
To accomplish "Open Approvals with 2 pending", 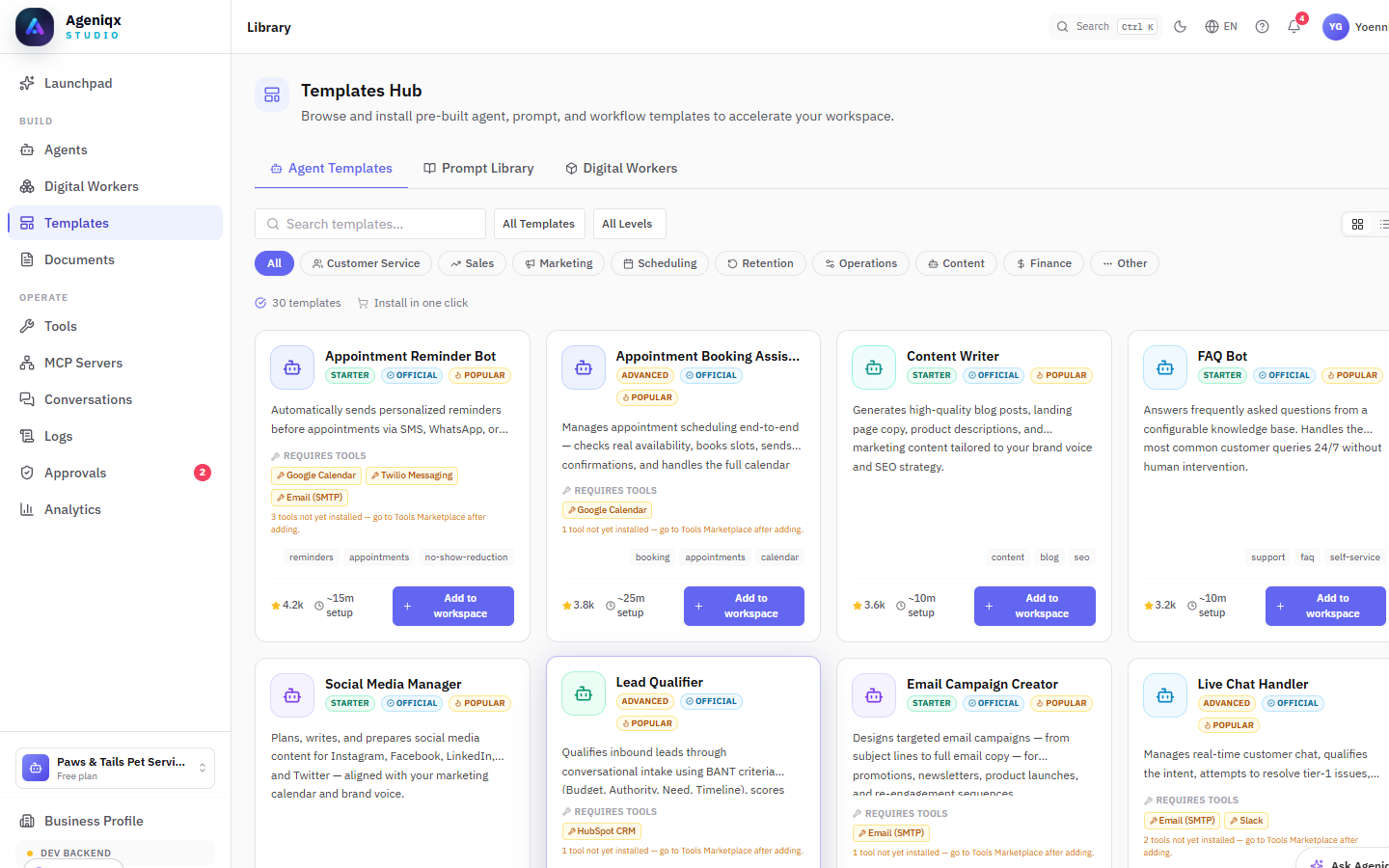I will [116, 473].
